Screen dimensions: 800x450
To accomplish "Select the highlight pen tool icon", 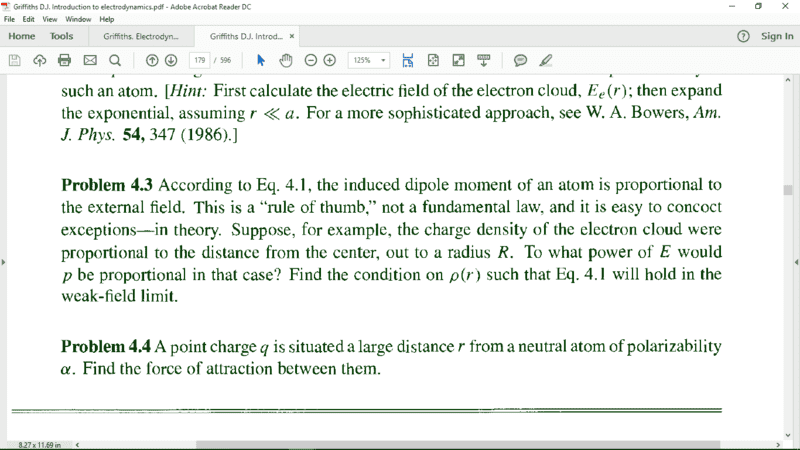I will pyautogui.click(x=545, y=60).
